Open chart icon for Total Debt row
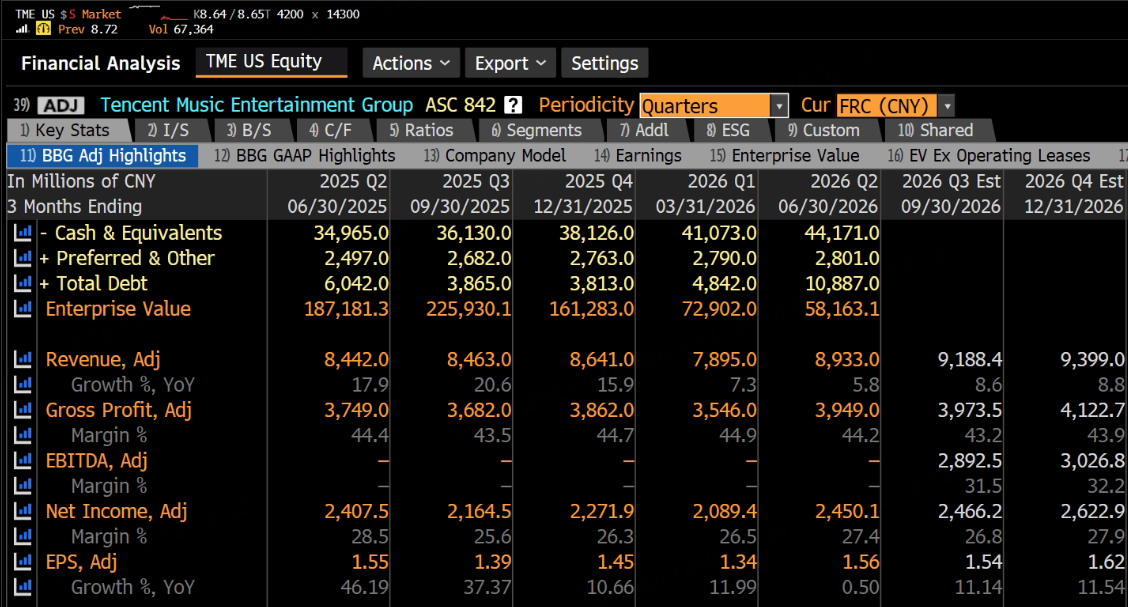1128x607 pixels. pos(23,283)
